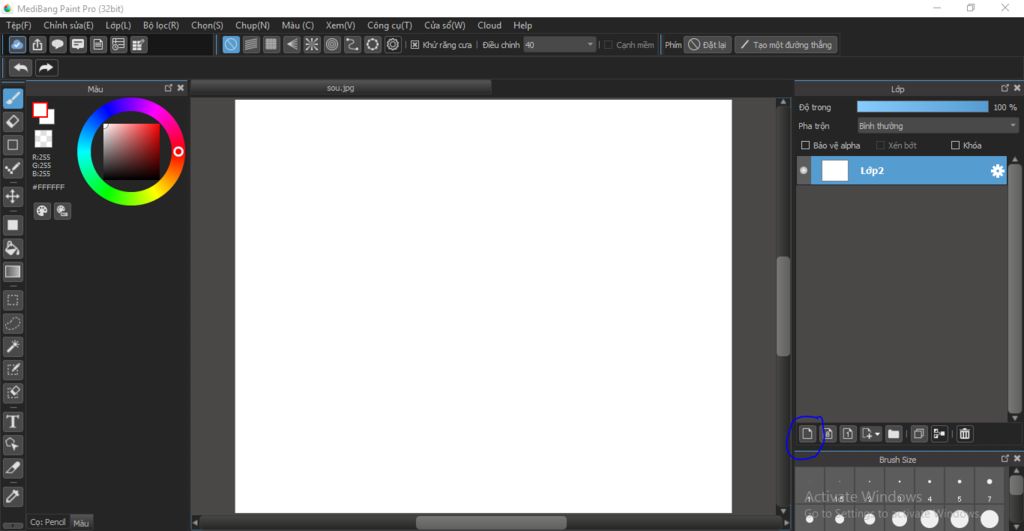Image resolution: width=1024 pixels, height=531 pixels.
Task: Select the Lớp2 layer thumbnail
Action: click(x=835, y=170)
